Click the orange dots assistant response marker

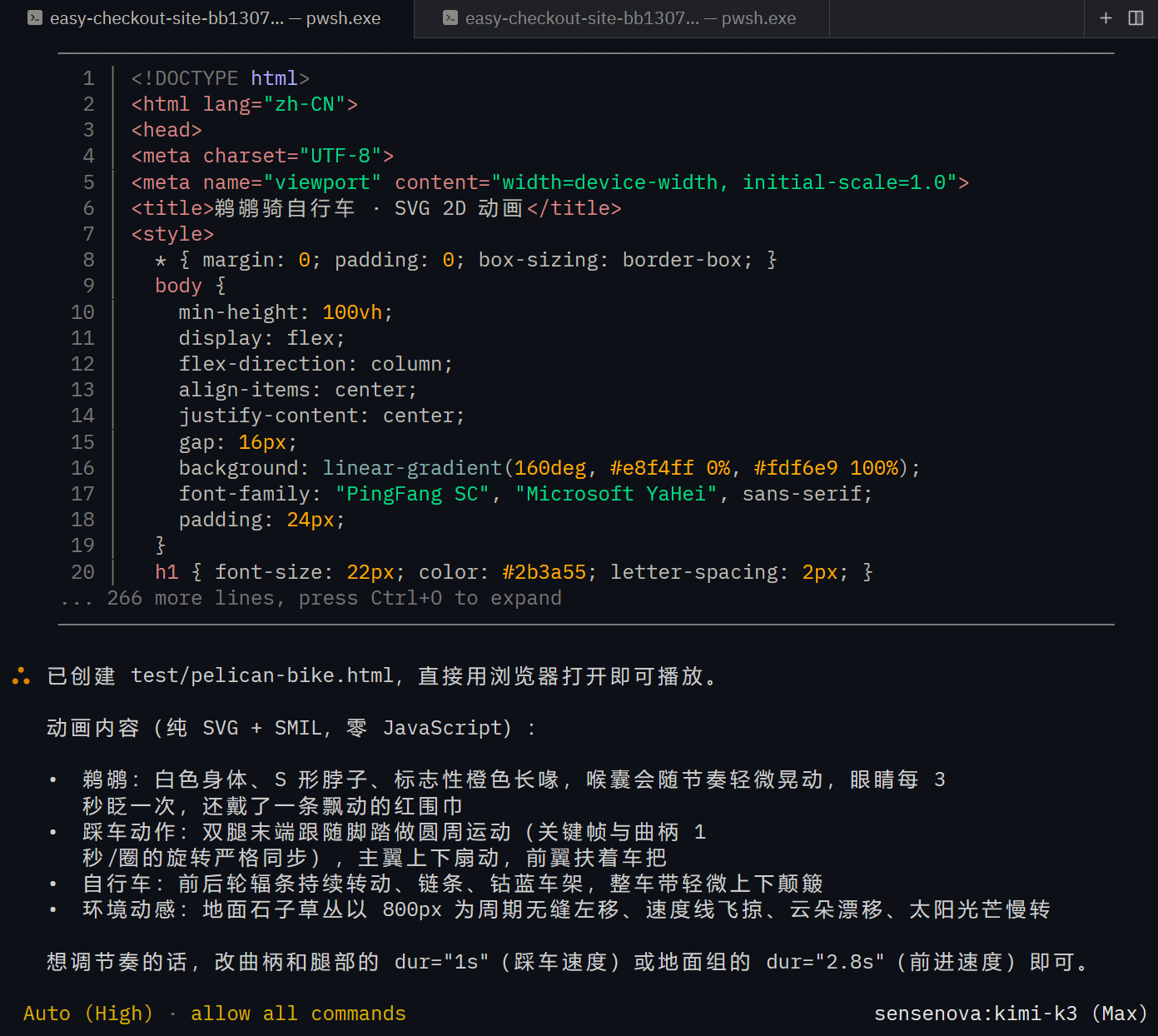coord(22,676)
